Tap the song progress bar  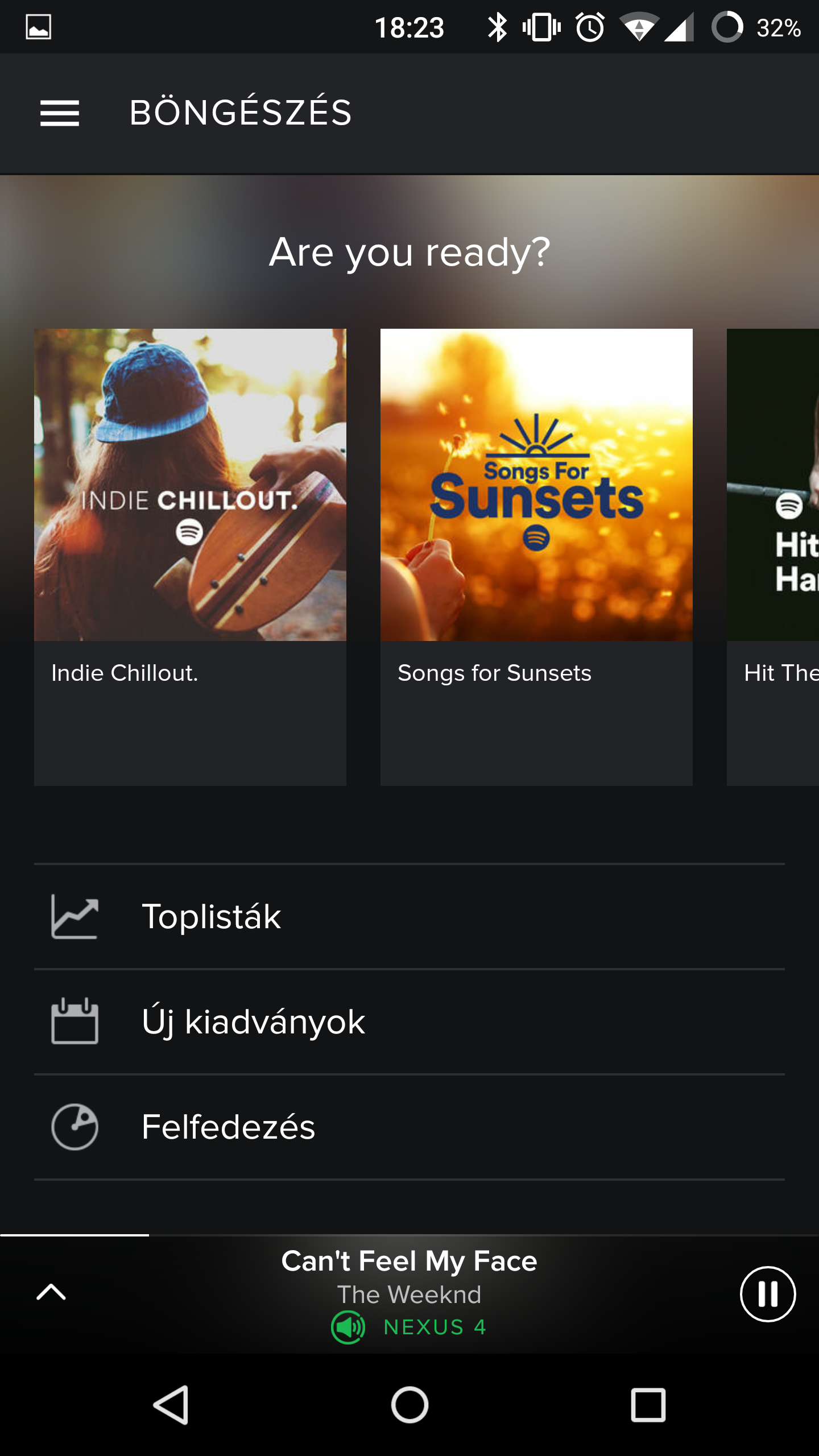click(409, 1235)
